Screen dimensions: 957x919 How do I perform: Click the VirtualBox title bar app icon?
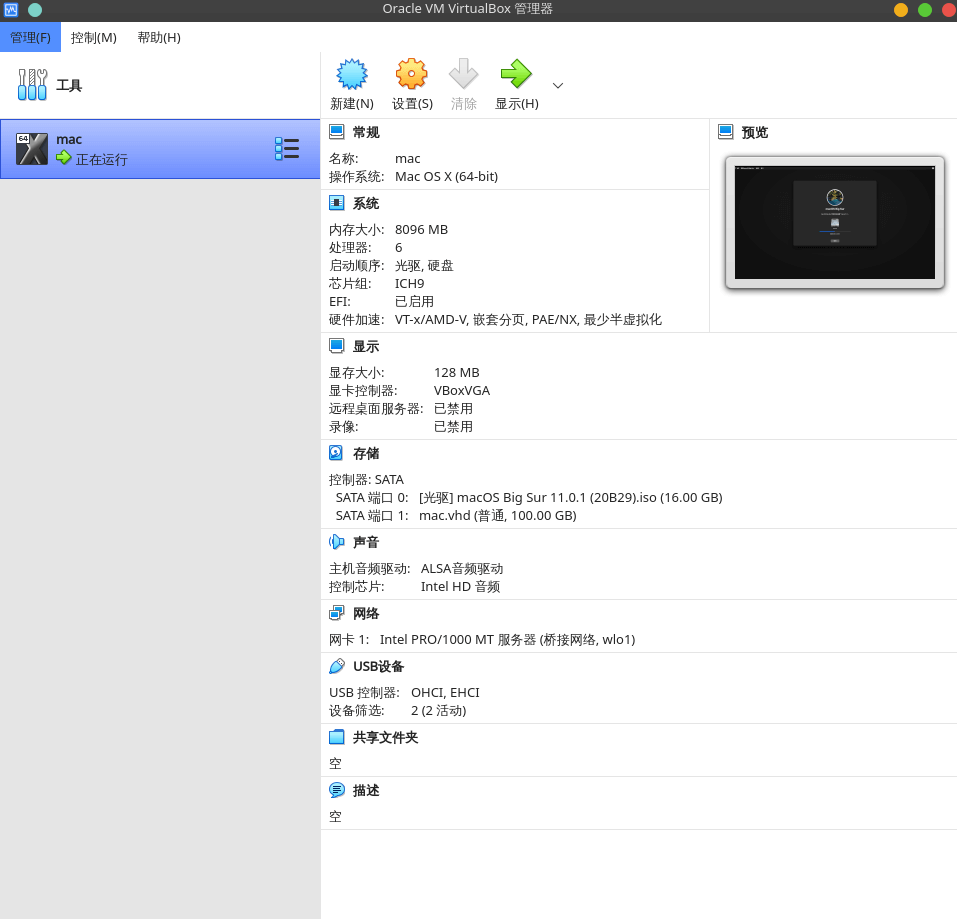click(11, 9)
